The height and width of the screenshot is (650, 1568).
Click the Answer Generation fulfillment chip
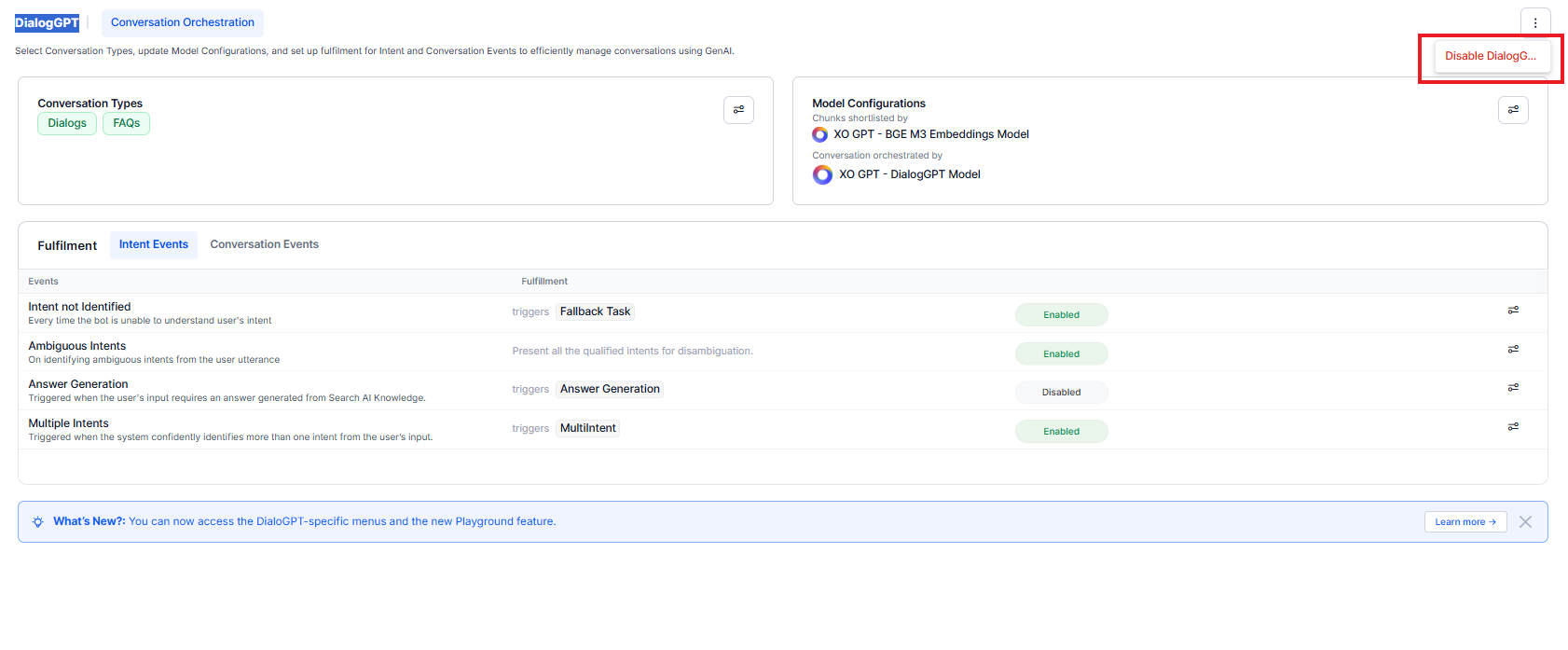[610, 389]
